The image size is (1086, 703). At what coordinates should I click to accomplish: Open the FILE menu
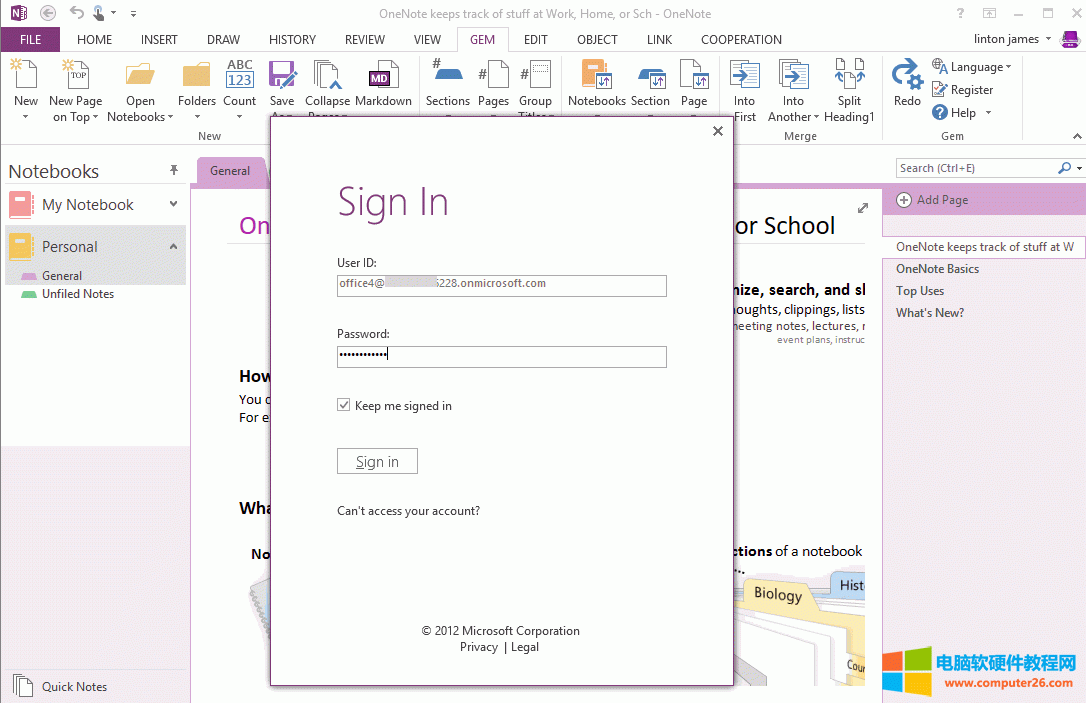(30, 39)
